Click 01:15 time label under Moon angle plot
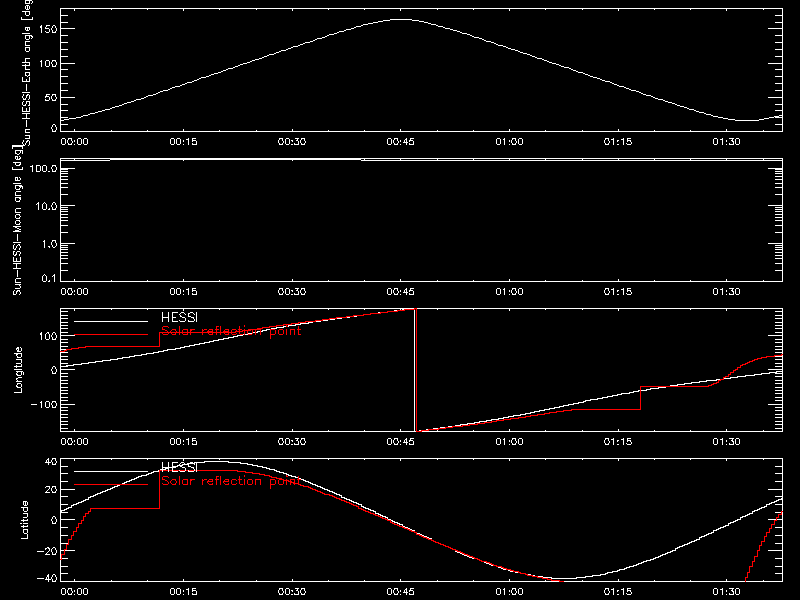Viewport: 800px width, 600px height. [618, 291]
